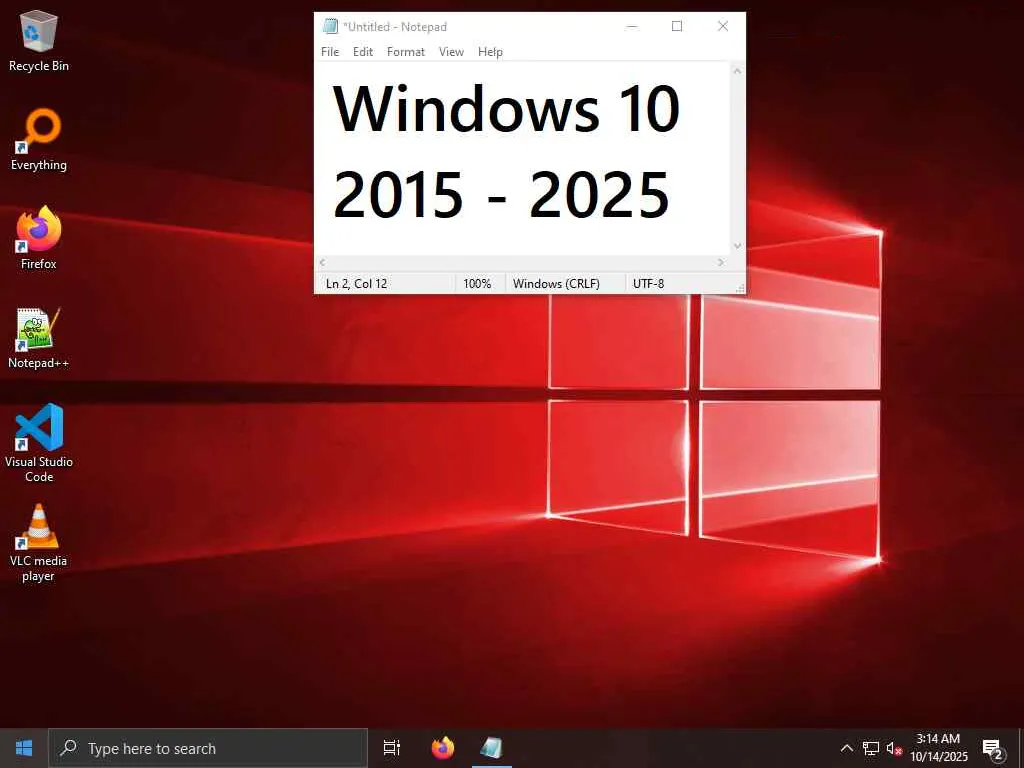Open the Action Center notifications icon
This screenshot has width=1024, height=768.
tap(993, 749)
